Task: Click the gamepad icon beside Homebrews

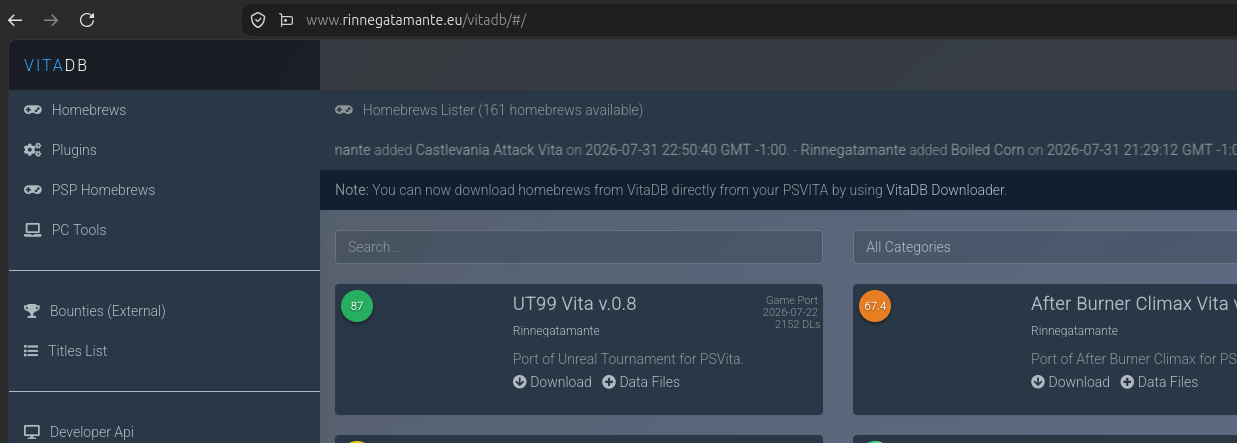Action: pyautogui.click(x=32, y=110)
